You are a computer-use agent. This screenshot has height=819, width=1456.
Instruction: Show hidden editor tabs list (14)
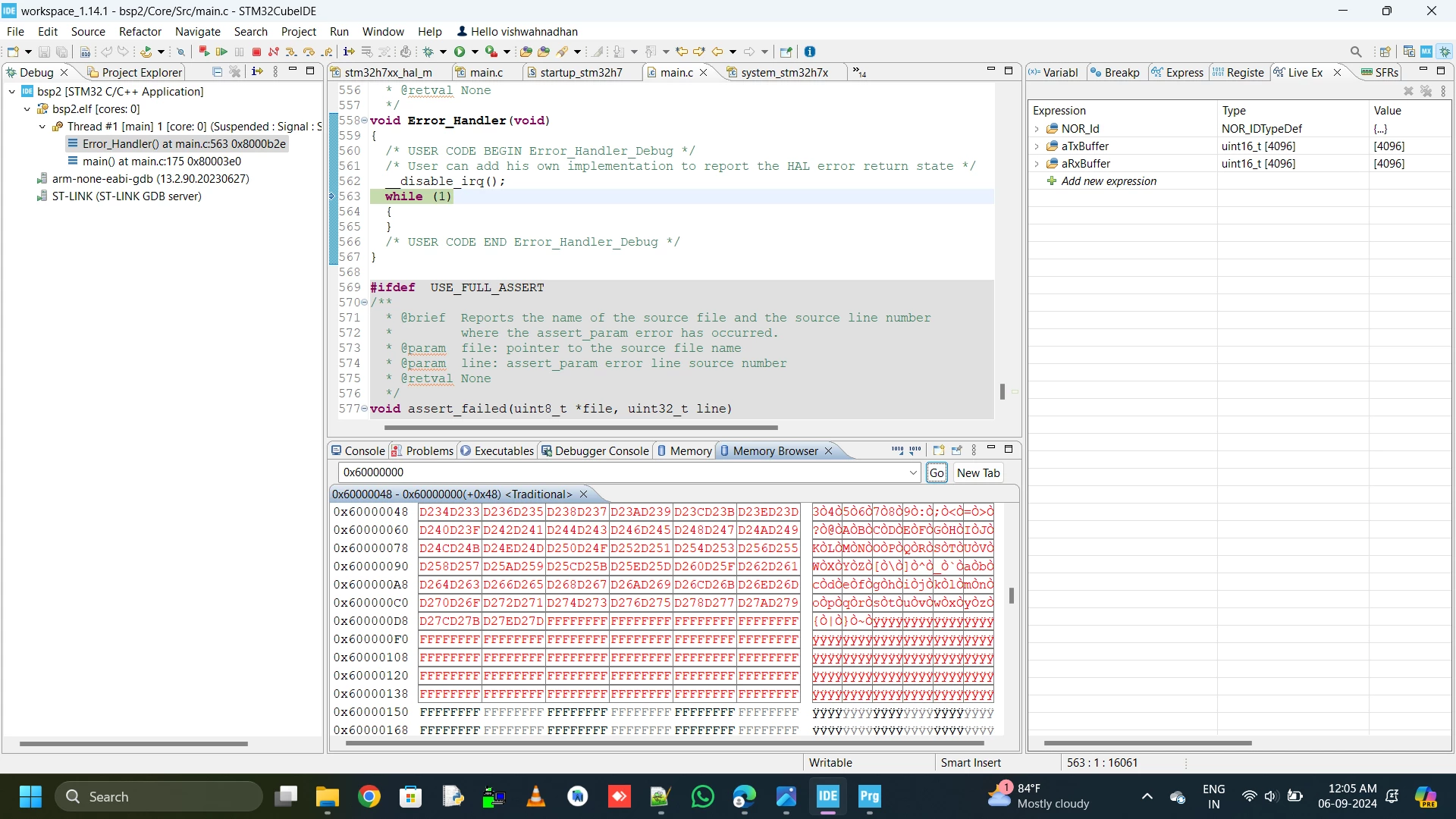click(859, 72)
